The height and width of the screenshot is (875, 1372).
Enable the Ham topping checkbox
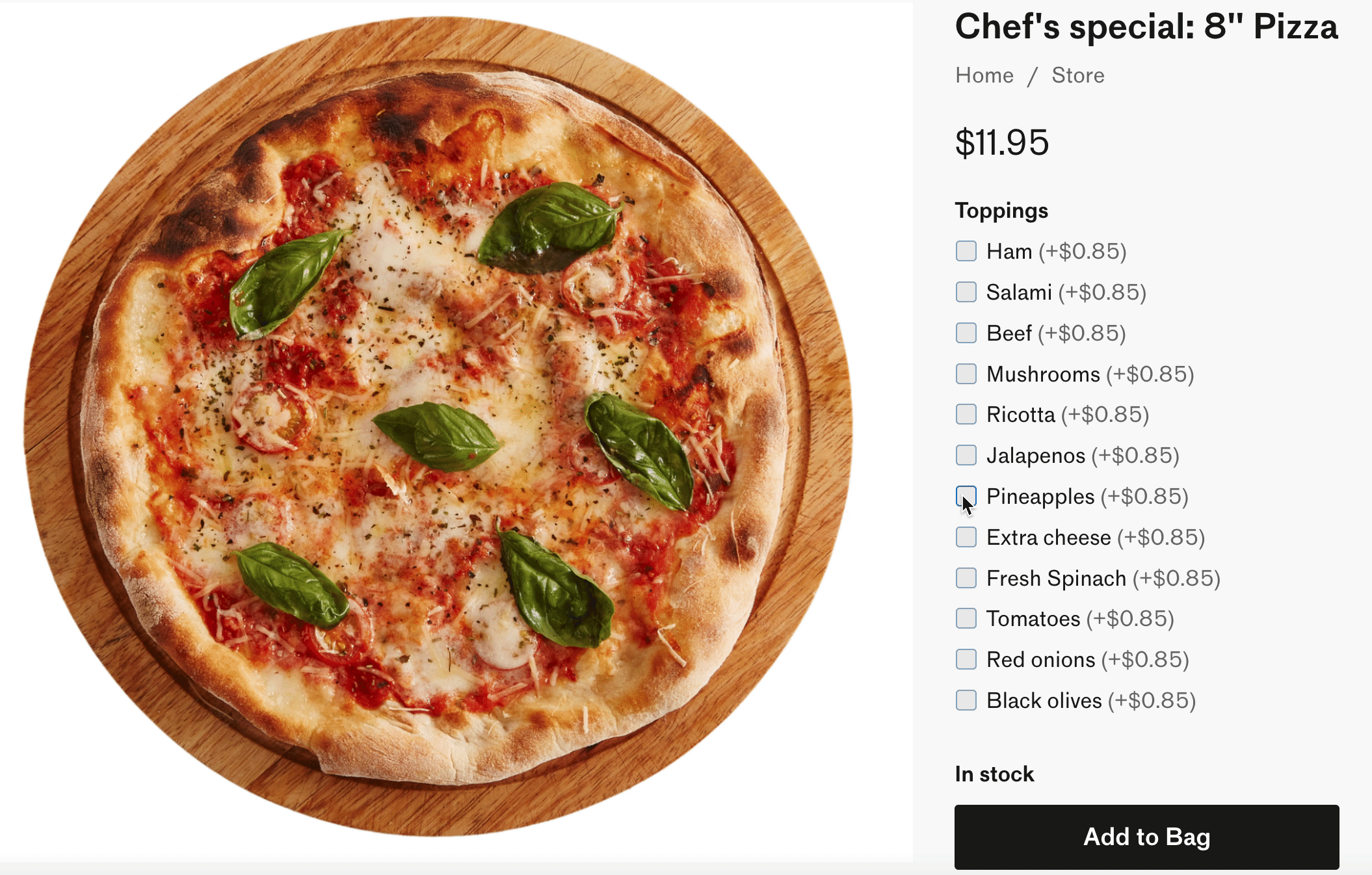point(965,251)
